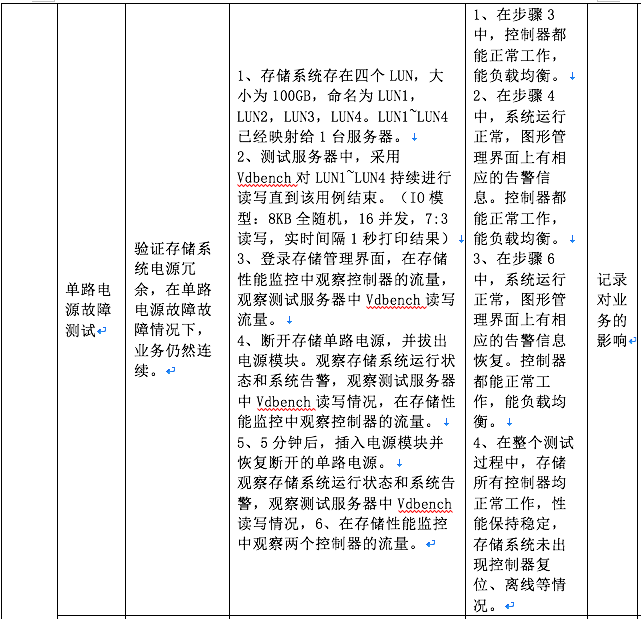Click the text '电源模块。观察存储系统运行状'
This screenshot has width=641, height=619.
(346, 361)
